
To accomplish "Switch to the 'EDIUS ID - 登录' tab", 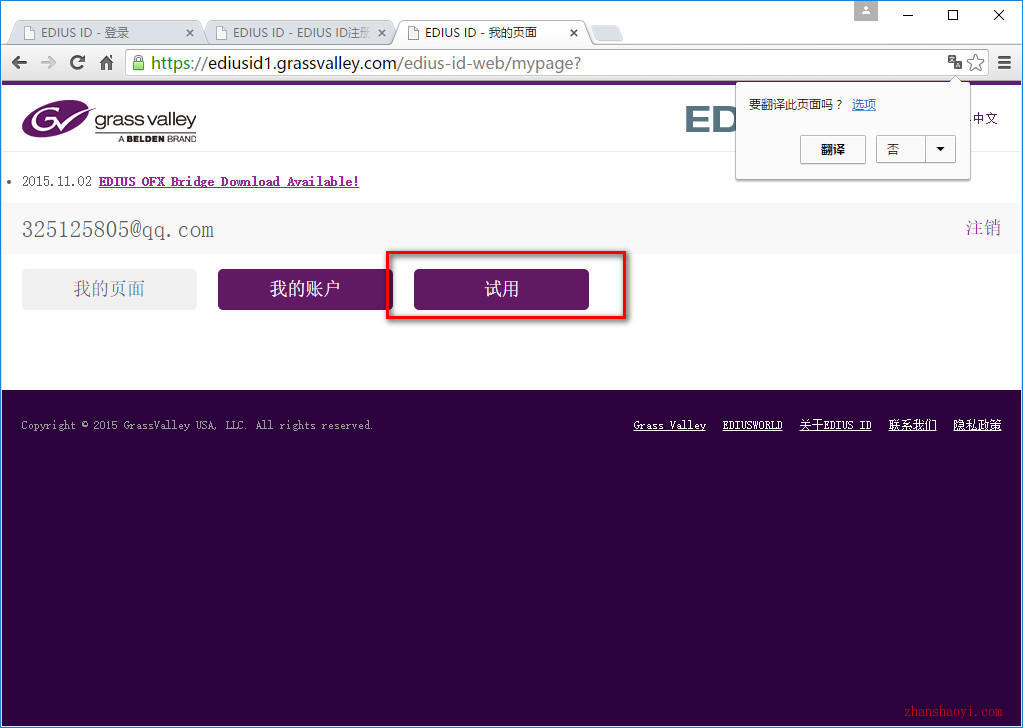I will click(104, 33).
